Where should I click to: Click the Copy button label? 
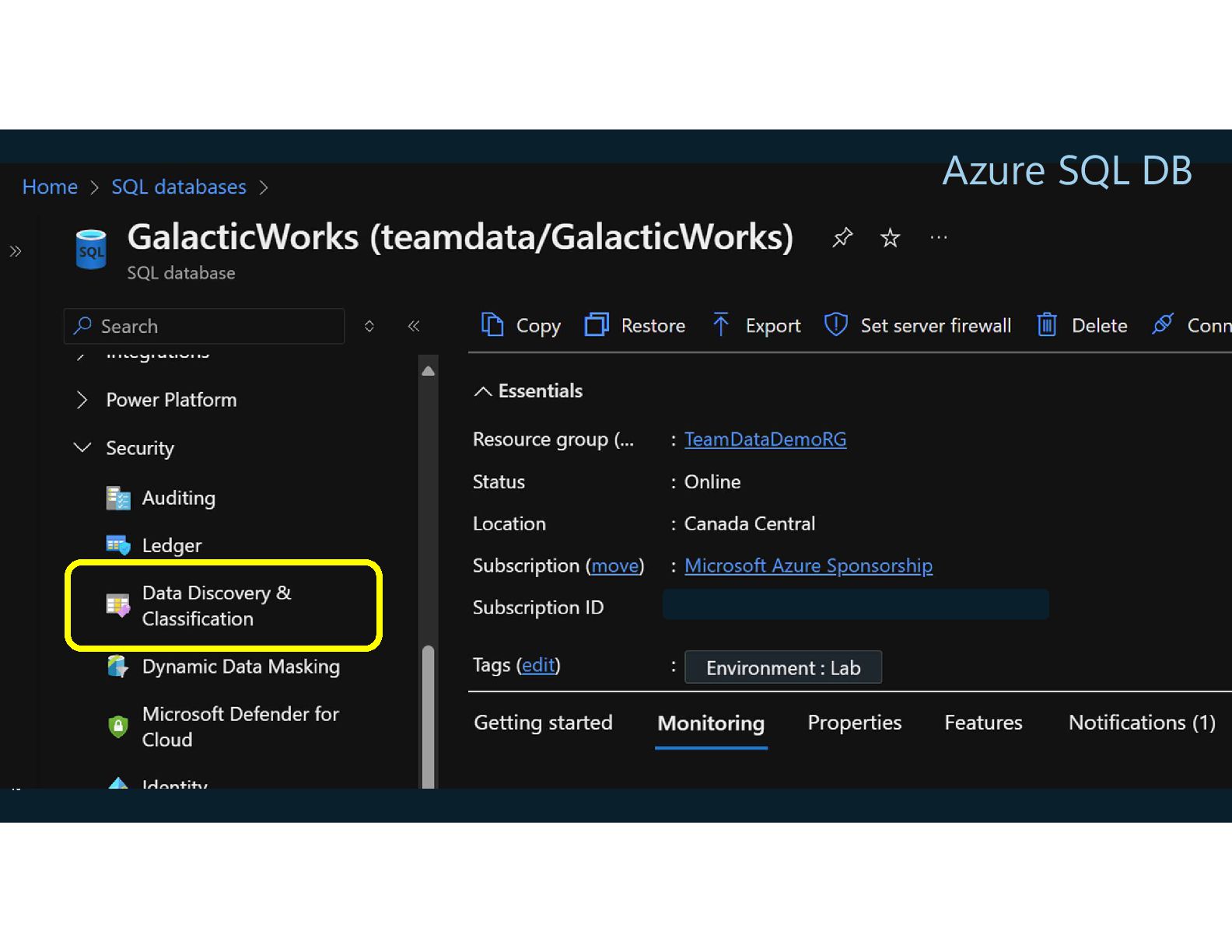538,326
